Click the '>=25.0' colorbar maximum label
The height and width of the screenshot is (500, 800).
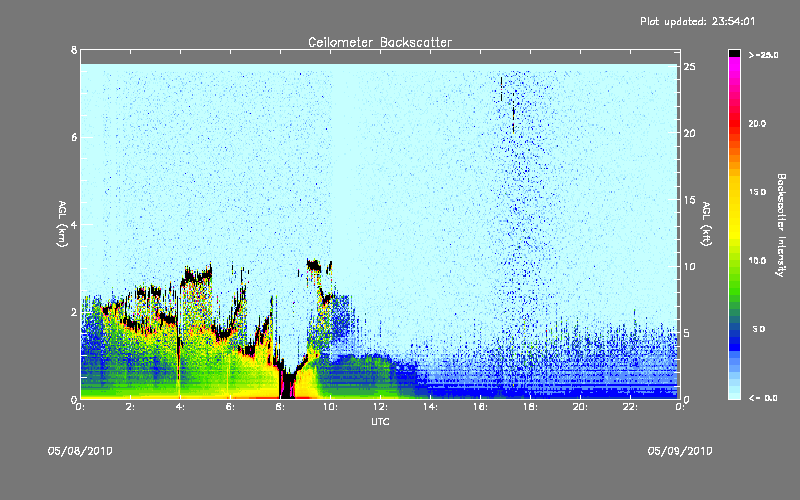click(x=763, y=55)
